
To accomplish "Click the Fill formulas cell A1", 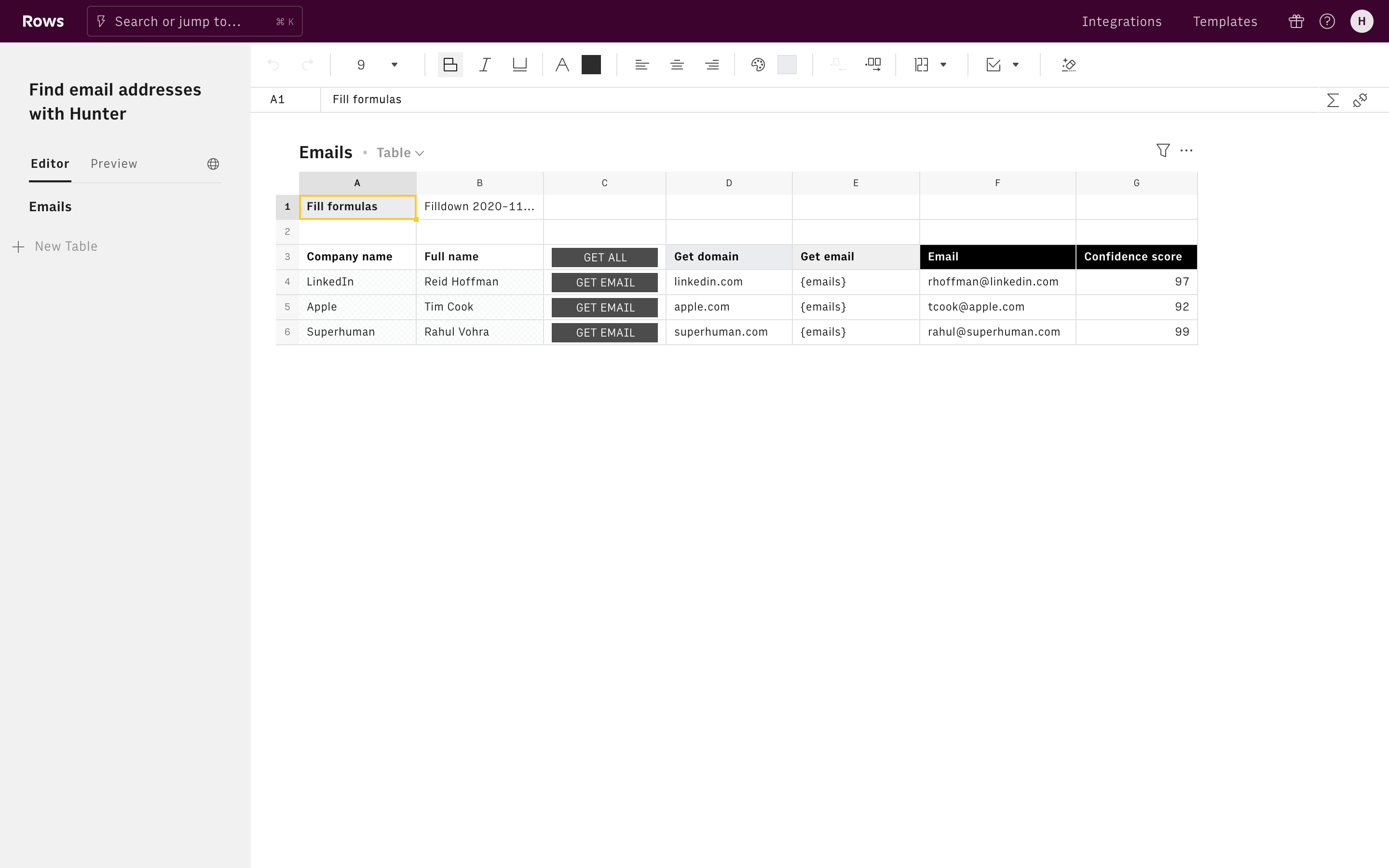I will 357,206.
